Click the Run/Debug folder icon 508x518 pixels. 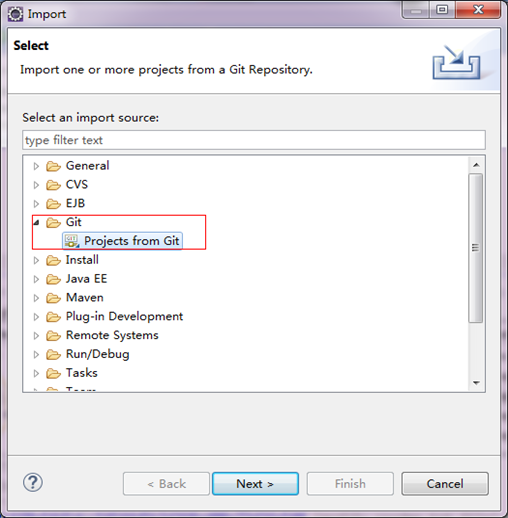53,354
